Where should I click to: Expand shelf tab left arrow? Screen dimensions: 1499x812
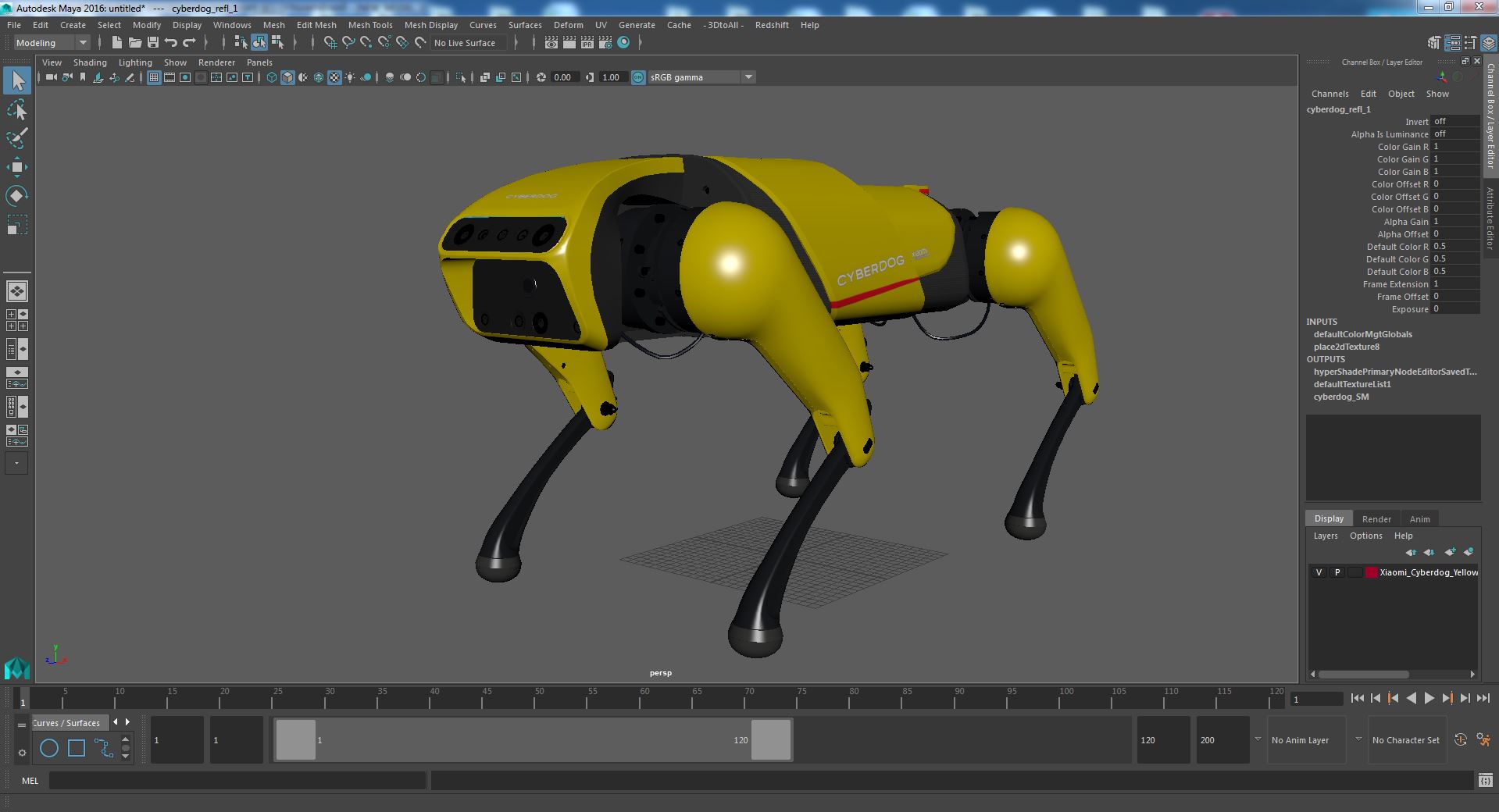point(116,722)
